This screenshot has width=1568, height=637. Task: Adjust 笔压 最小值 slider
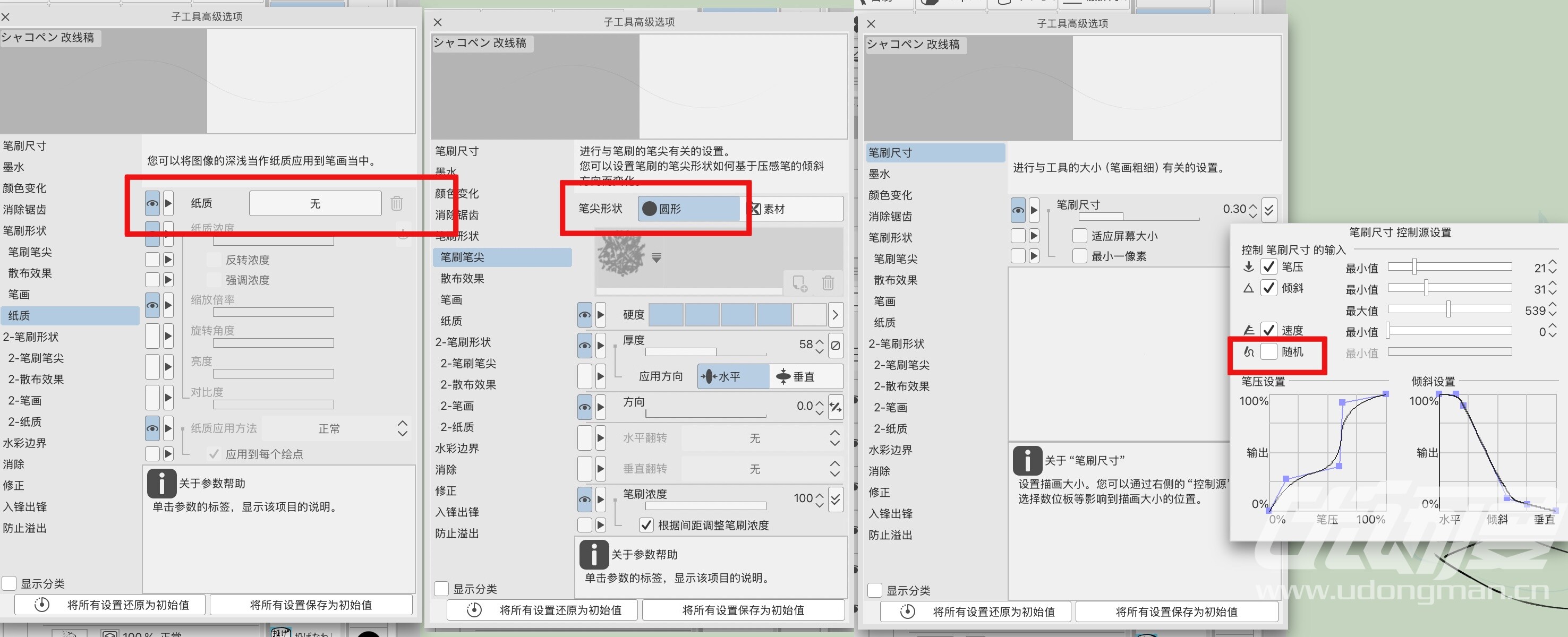tap(1450, 266)
